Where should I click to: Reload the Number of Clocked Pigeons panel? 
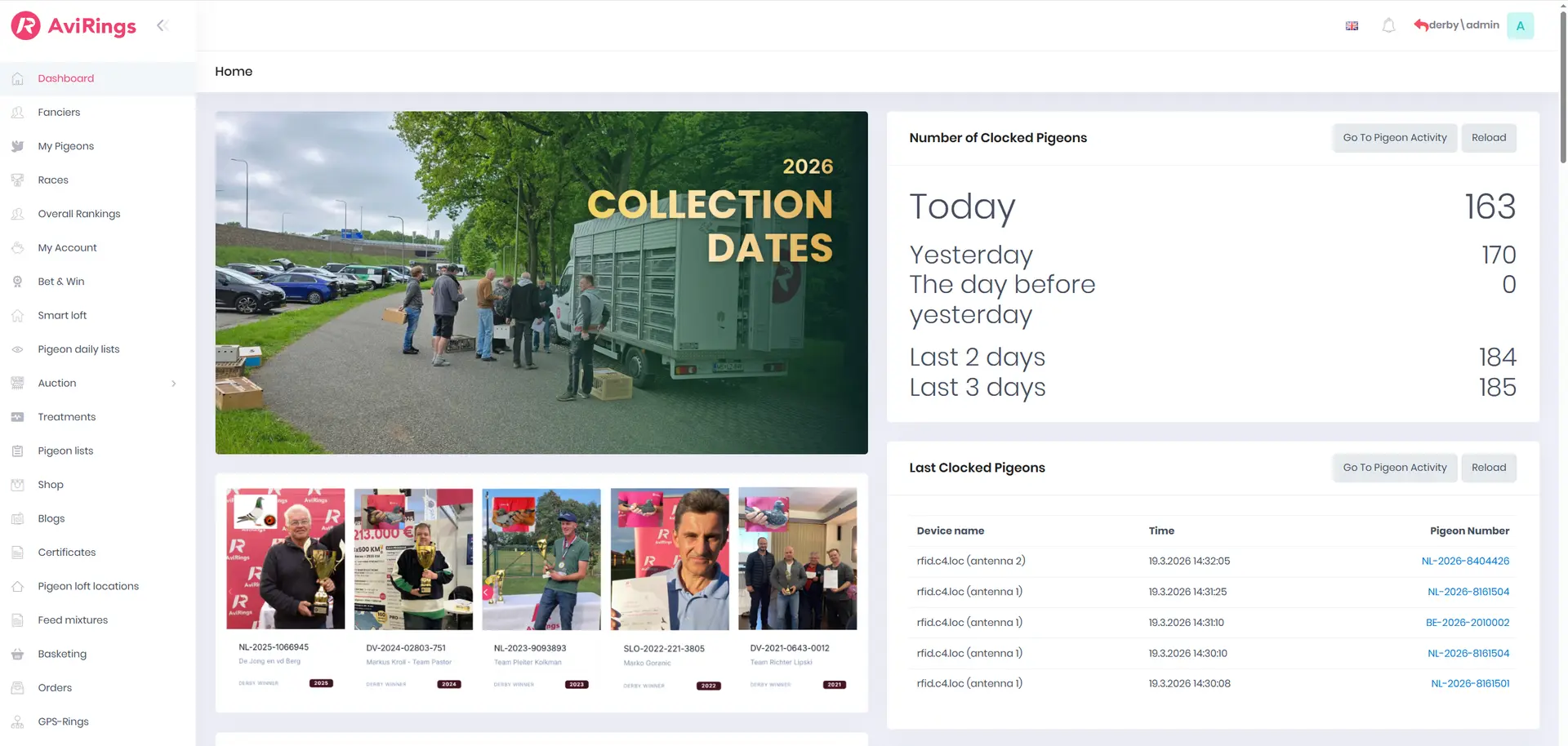(1488, 138)
